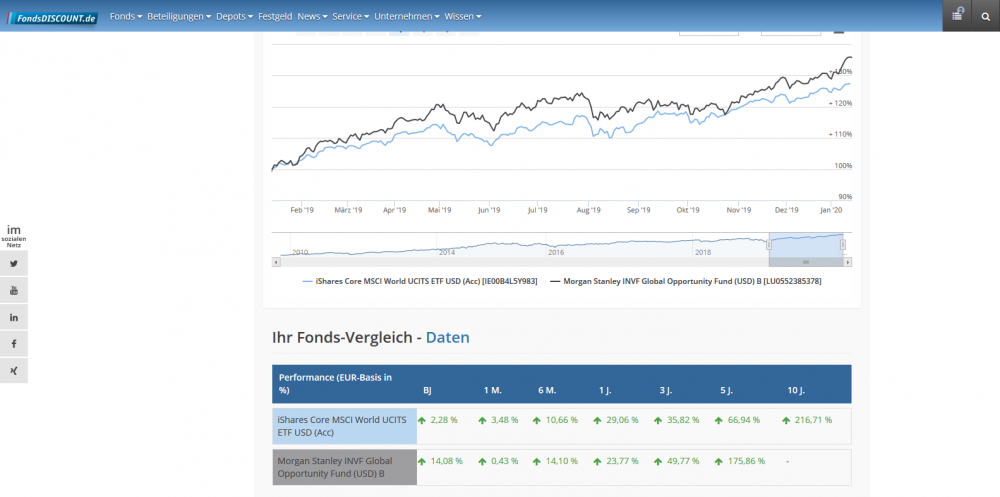Open the Facebook social link

(14, 344)
